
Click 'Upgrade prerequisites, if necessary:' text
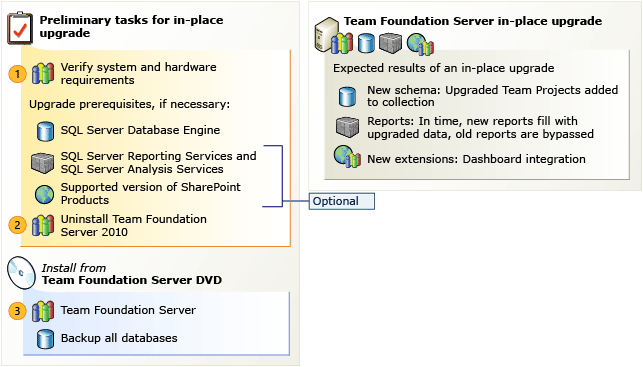(x=130, y=104)
